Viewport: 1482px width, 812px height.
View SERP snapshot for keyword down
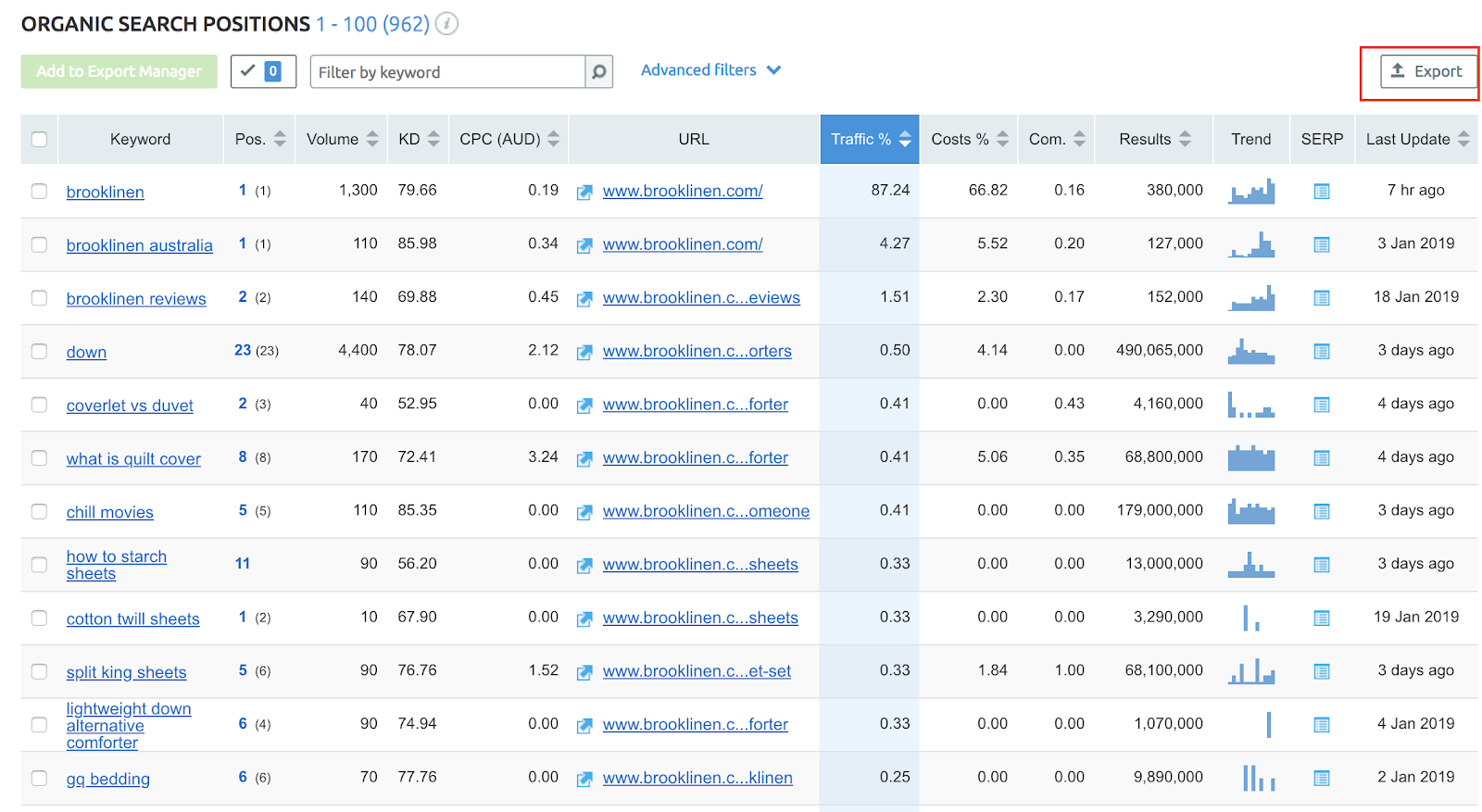tap(1322, 352)
